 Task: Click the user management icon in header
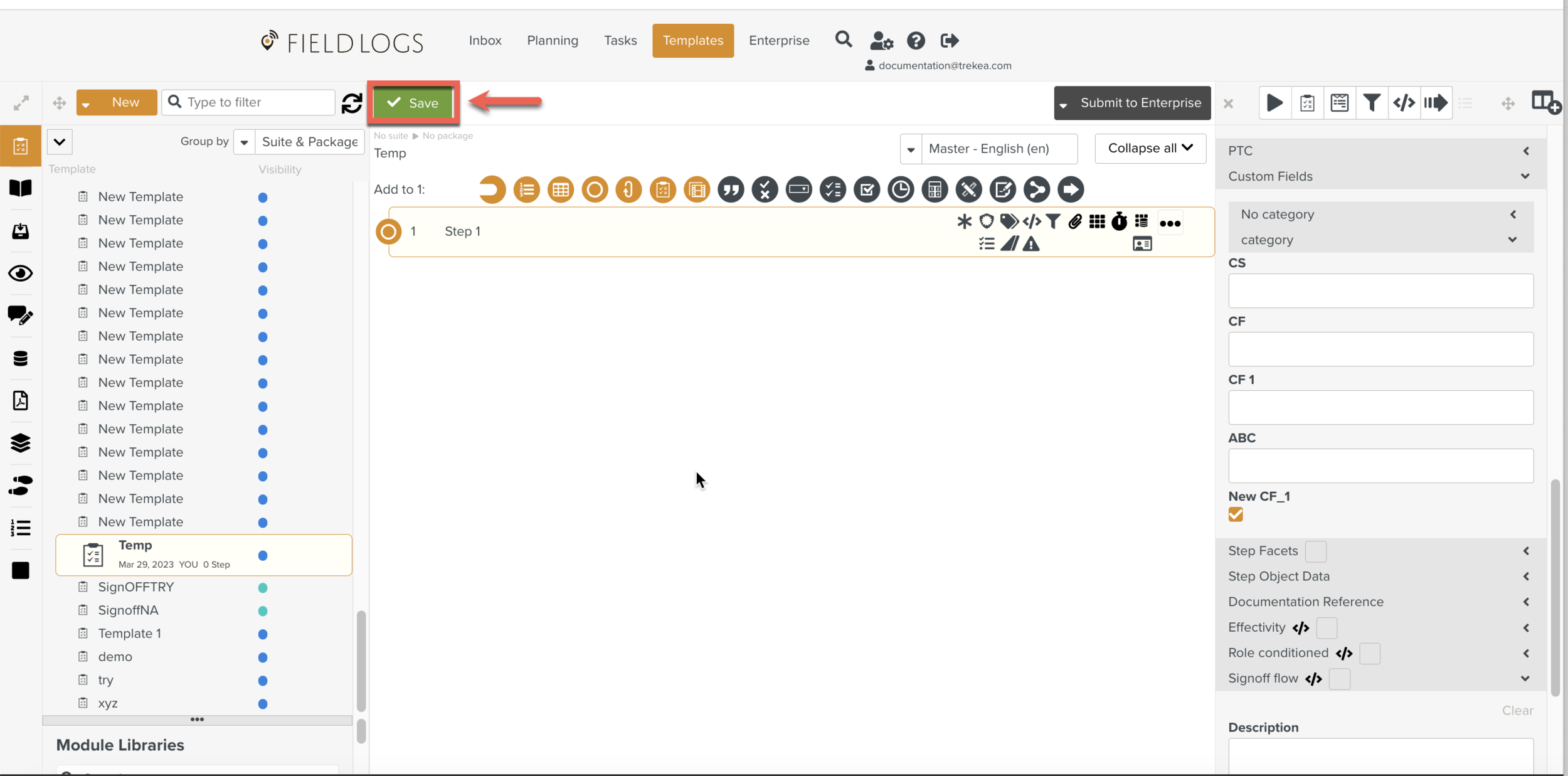click(x=881, y=40)
